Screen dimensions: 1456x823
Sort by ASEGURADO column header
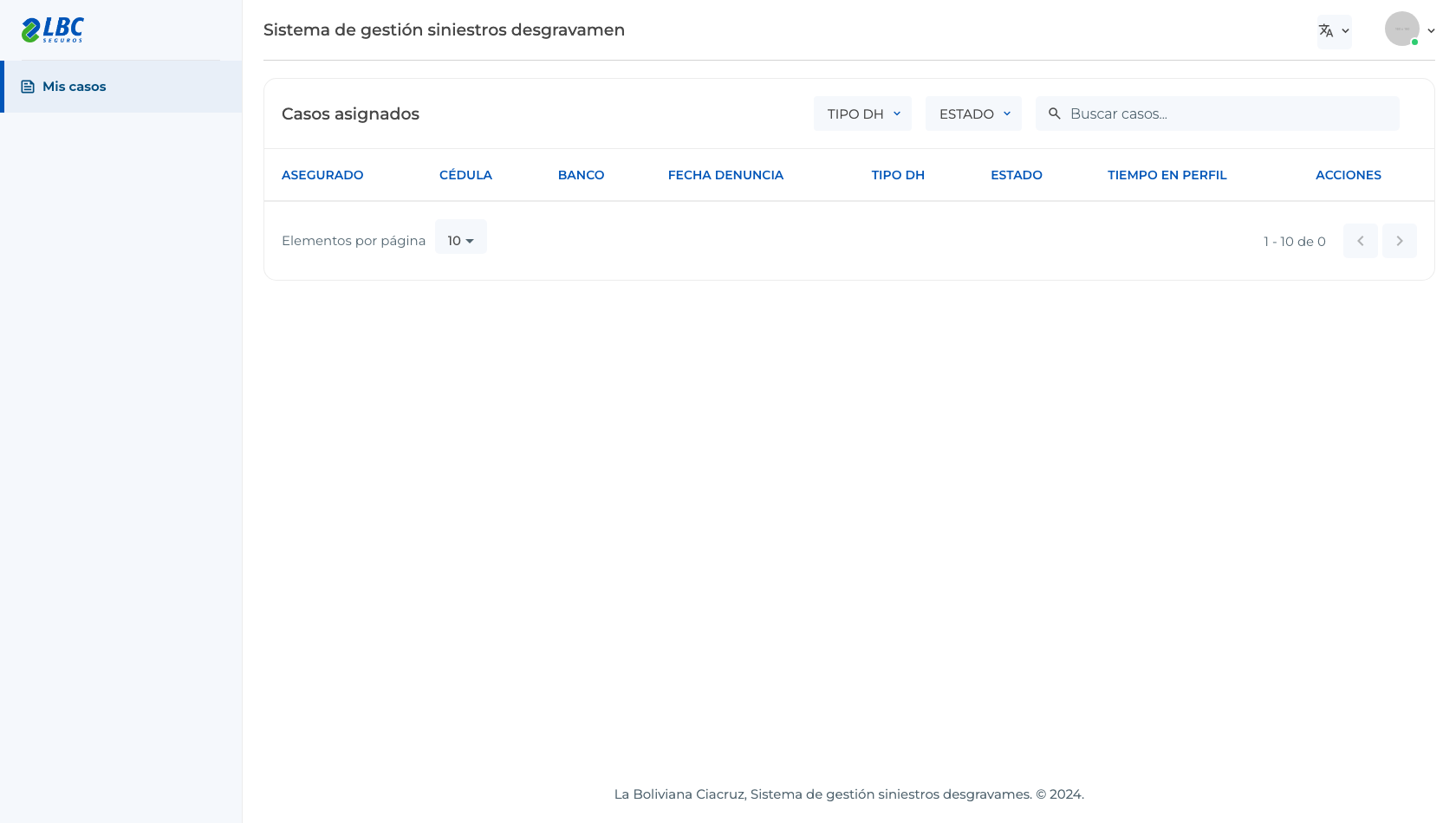pyautogui.click(x=322, y=175)
